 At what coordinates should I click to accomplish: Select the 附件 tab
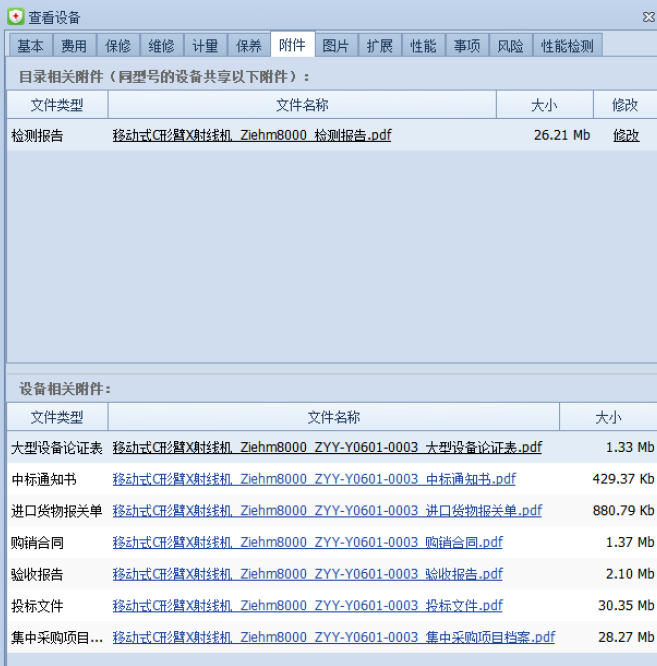click(x=293, y=44)
